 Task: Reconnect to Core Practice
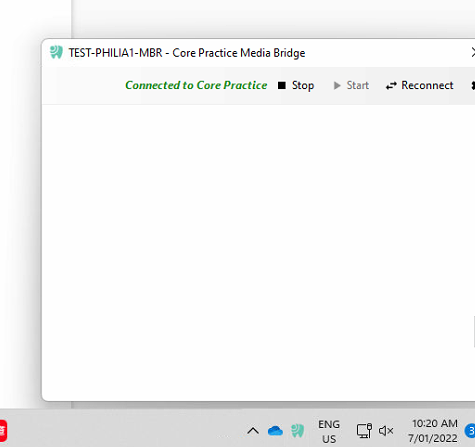tap(419, 85)
